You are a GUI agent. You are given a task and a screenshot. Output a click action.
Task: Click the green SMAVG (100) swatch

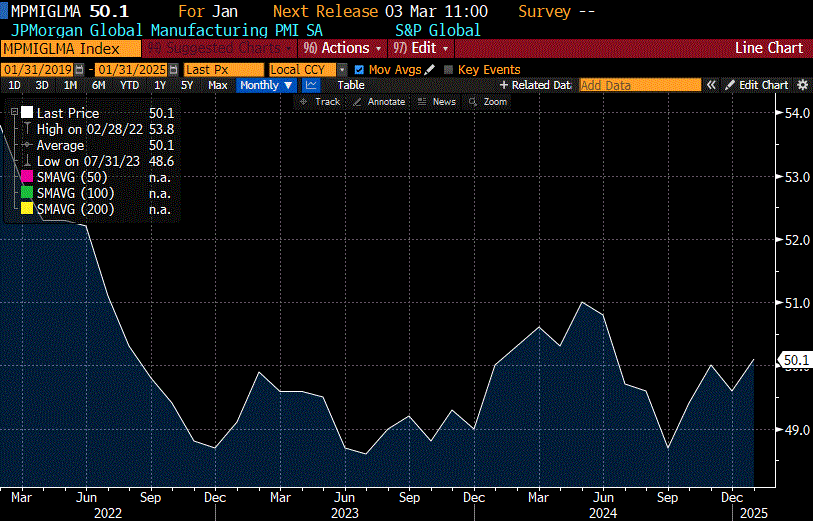click(27, 193)
